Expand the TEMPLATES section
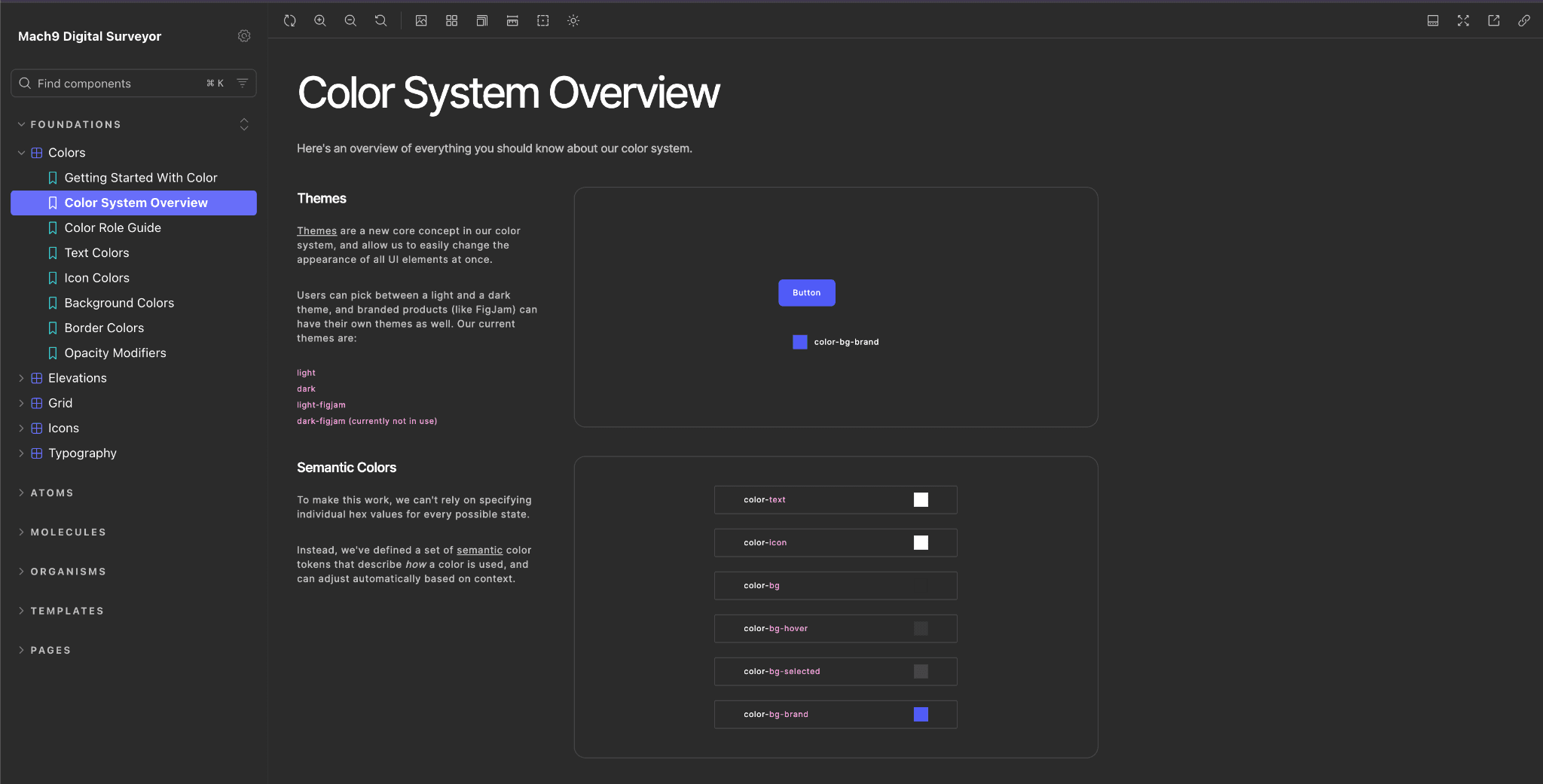Viewport: 1543px width, 784px height. click(60, 611)
